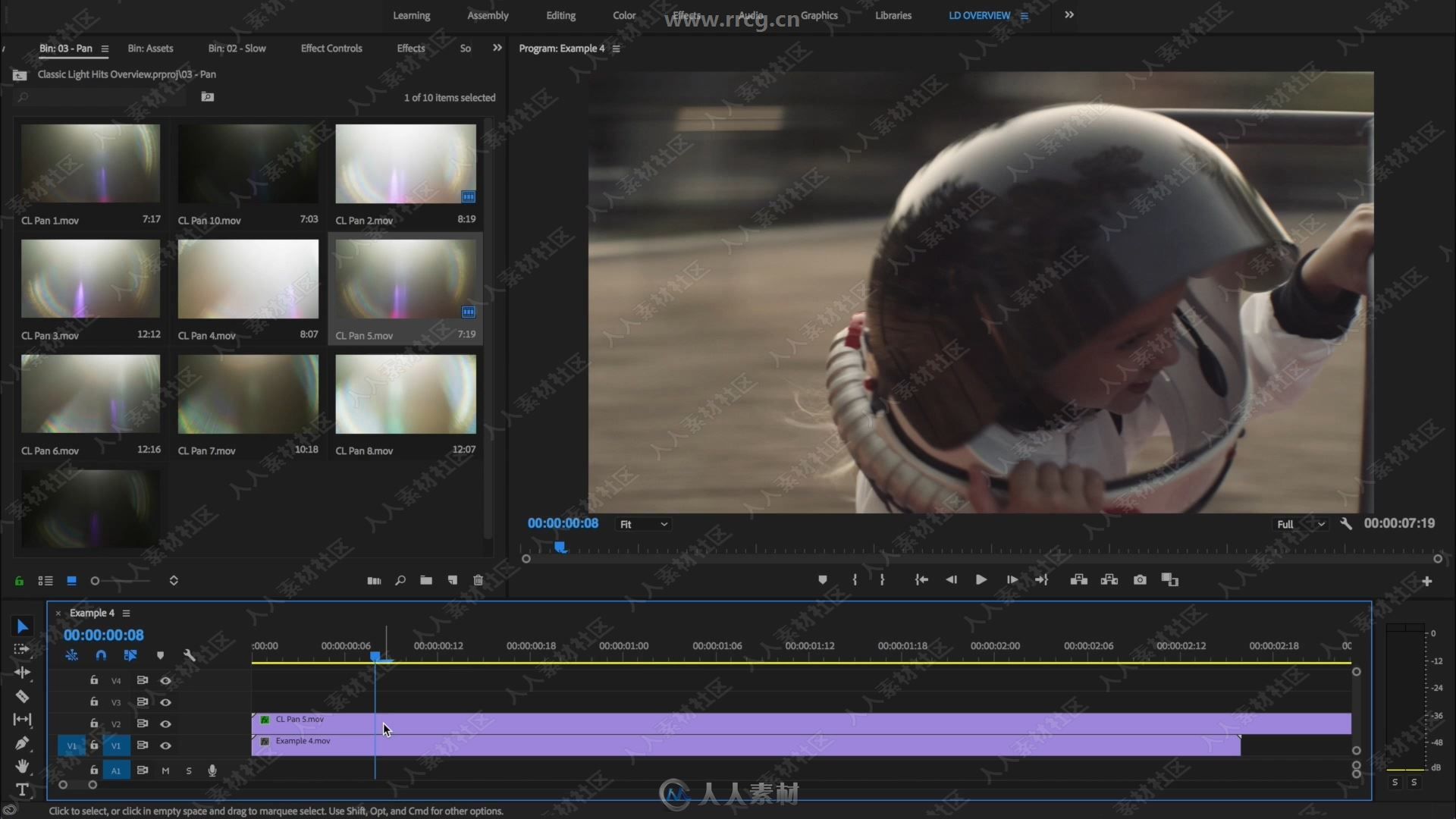Step back one frame
The height and width of the screenshot is (819, 1456).
(951, 580)
